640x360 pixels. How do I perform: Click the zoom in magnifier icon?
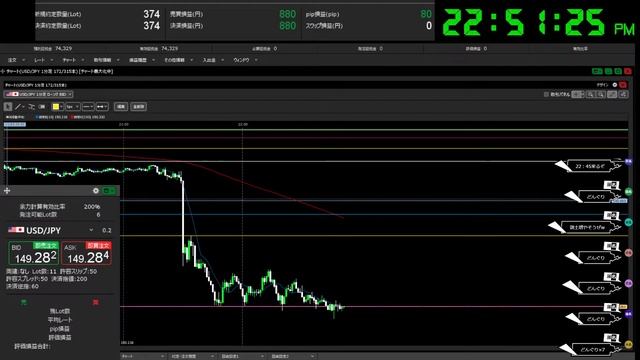point(591,94)
